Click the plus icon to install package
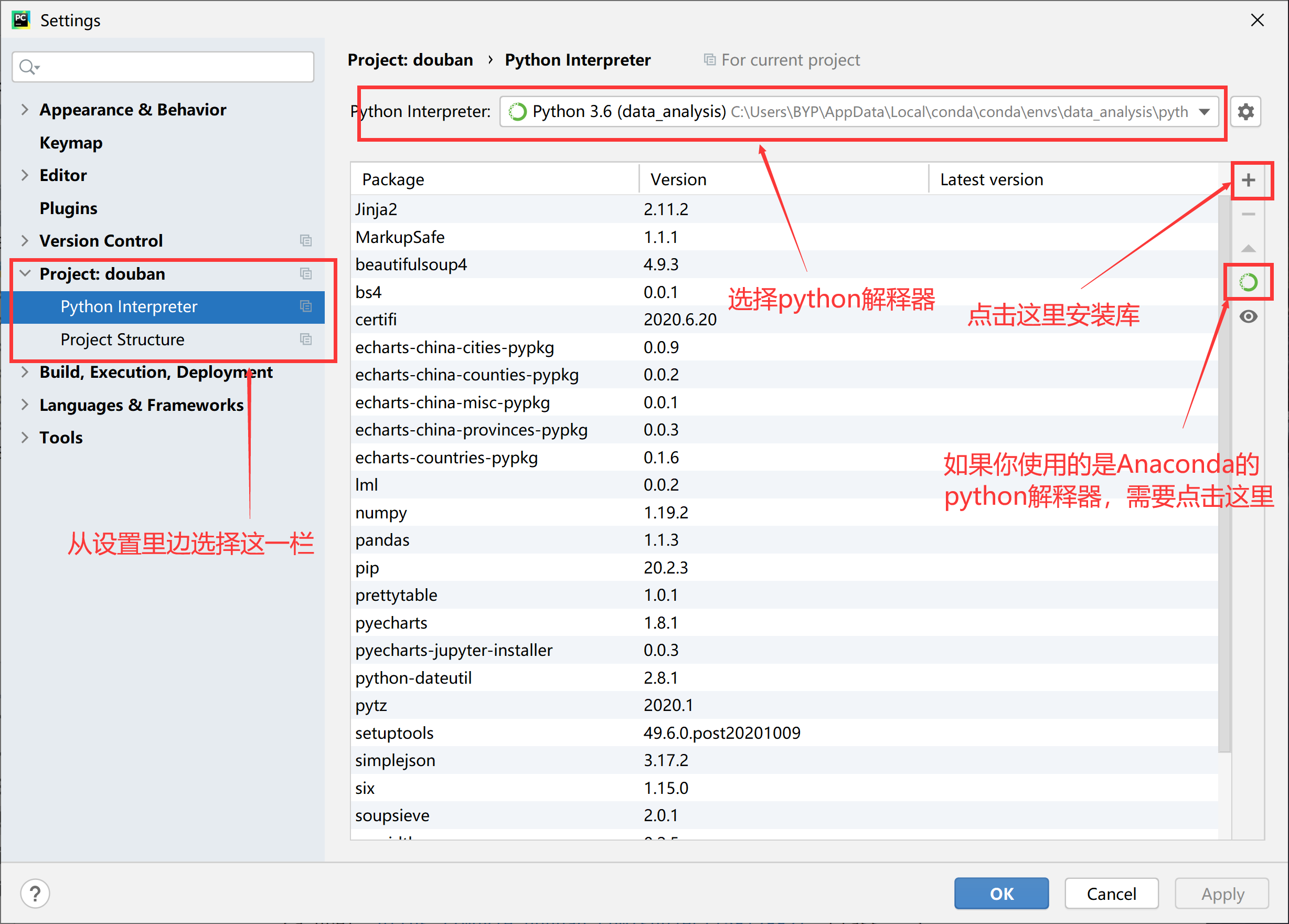Screen dimensions: 1289x924 point(1248,180)
